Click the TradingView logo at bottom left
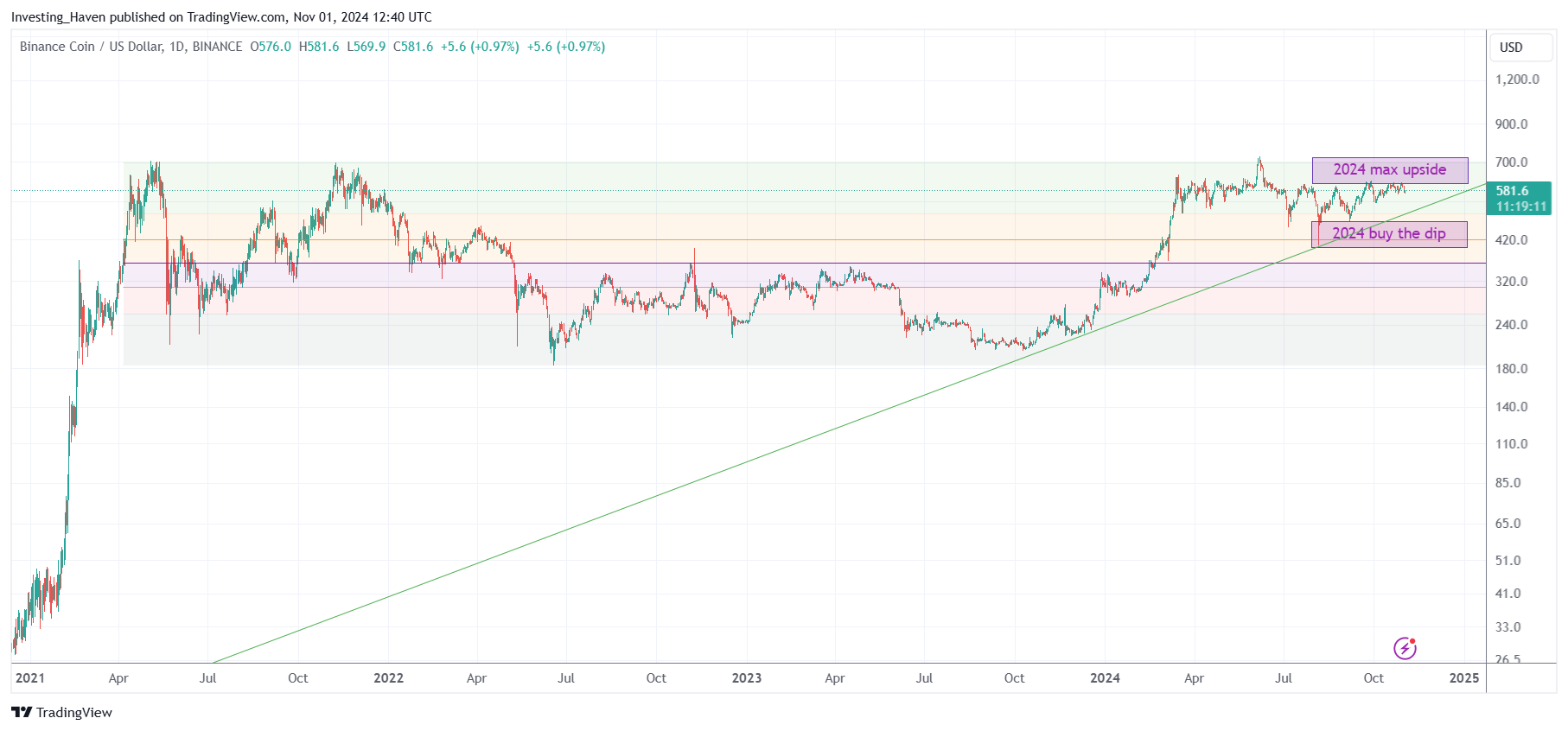 (61, 712)
